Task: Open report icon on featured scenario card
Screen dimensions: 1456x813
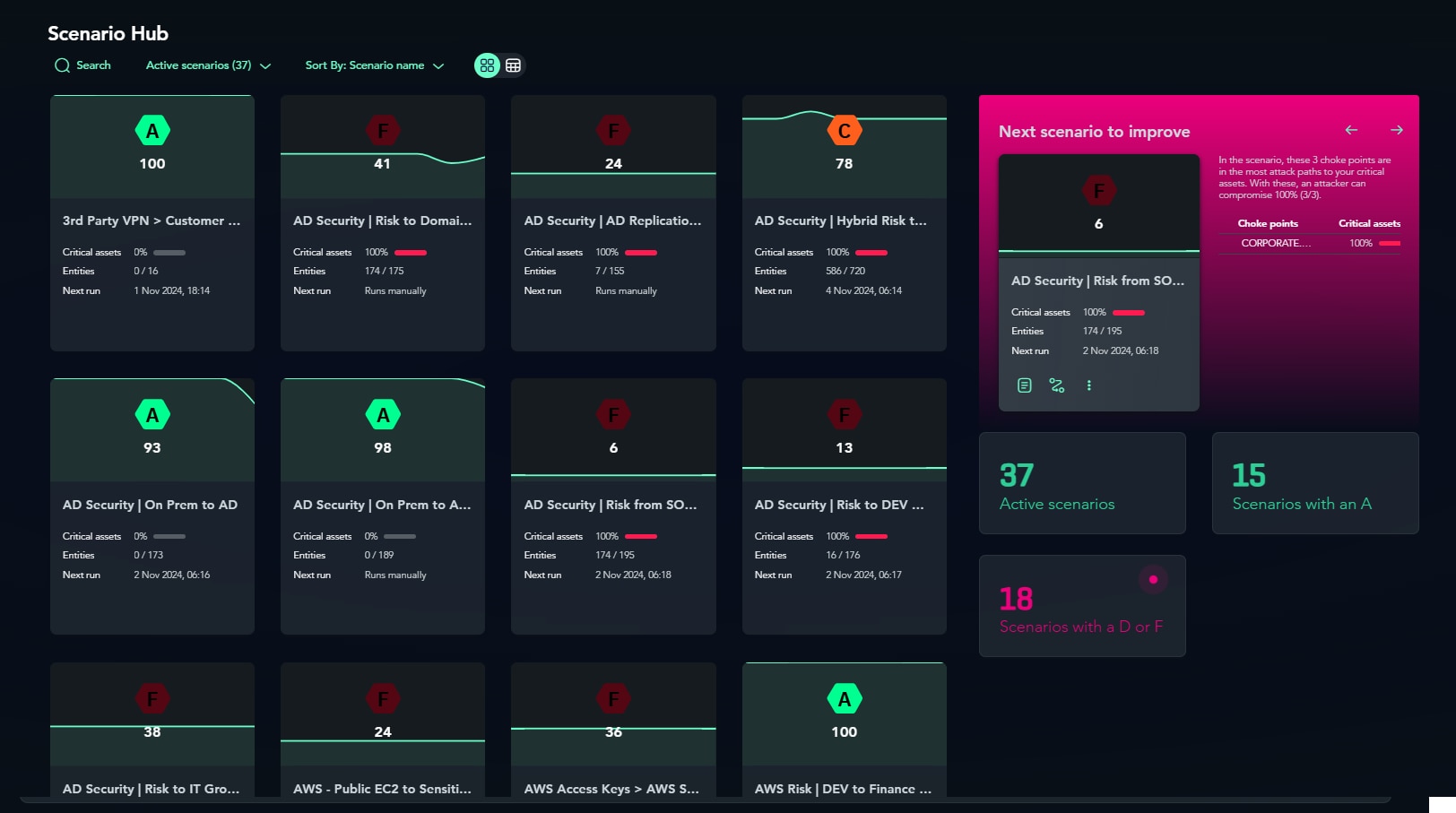Action: coord(1024,385)
